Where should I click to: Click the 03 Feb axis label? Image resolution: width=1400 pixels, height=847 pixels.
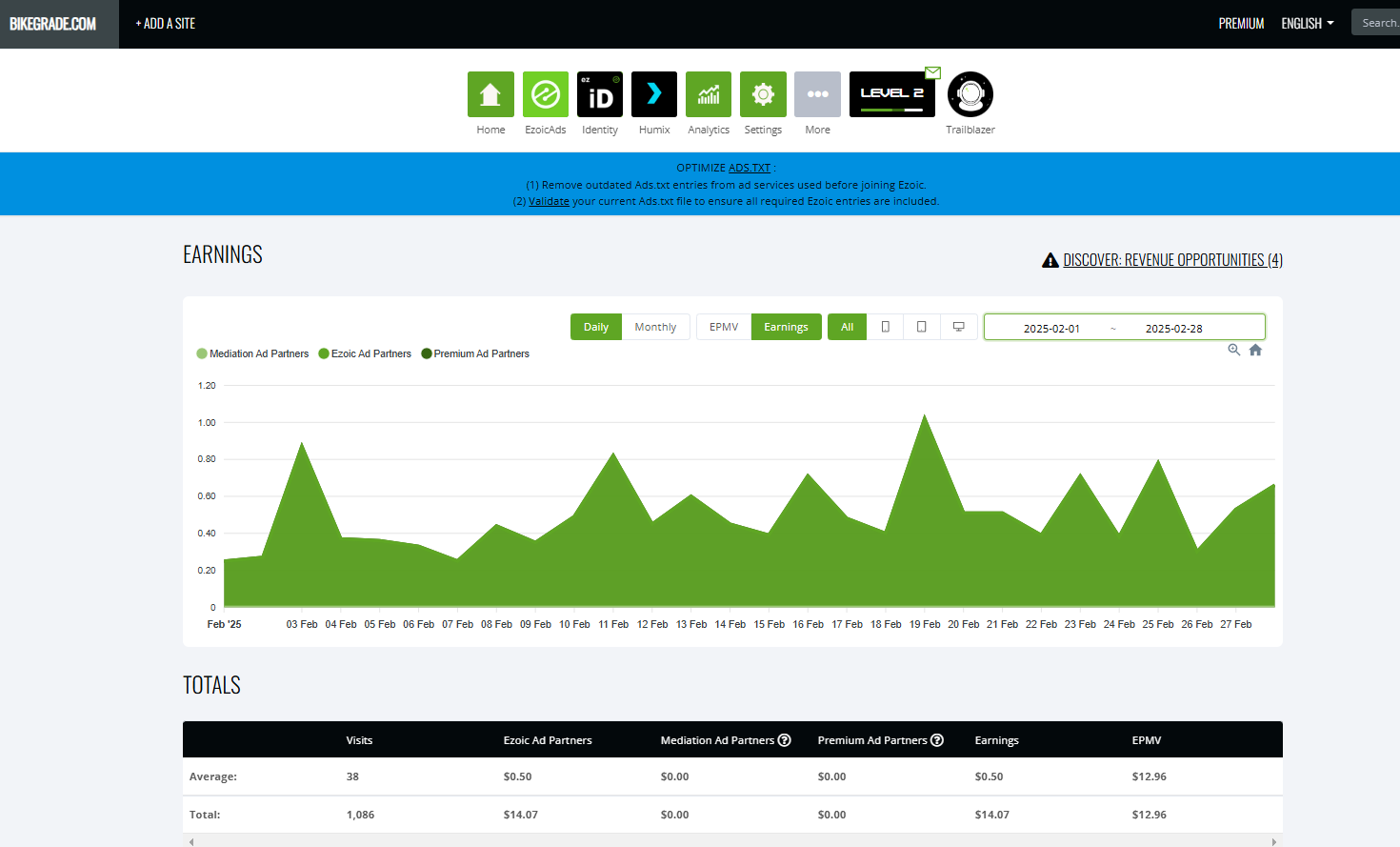tap(302, 624)
